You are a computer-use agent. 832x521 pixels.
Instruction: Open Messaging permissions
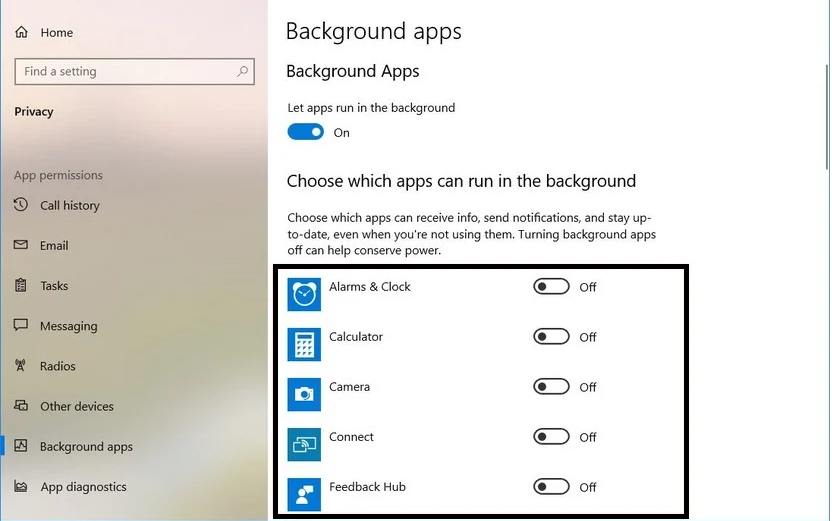pos(68,326)
